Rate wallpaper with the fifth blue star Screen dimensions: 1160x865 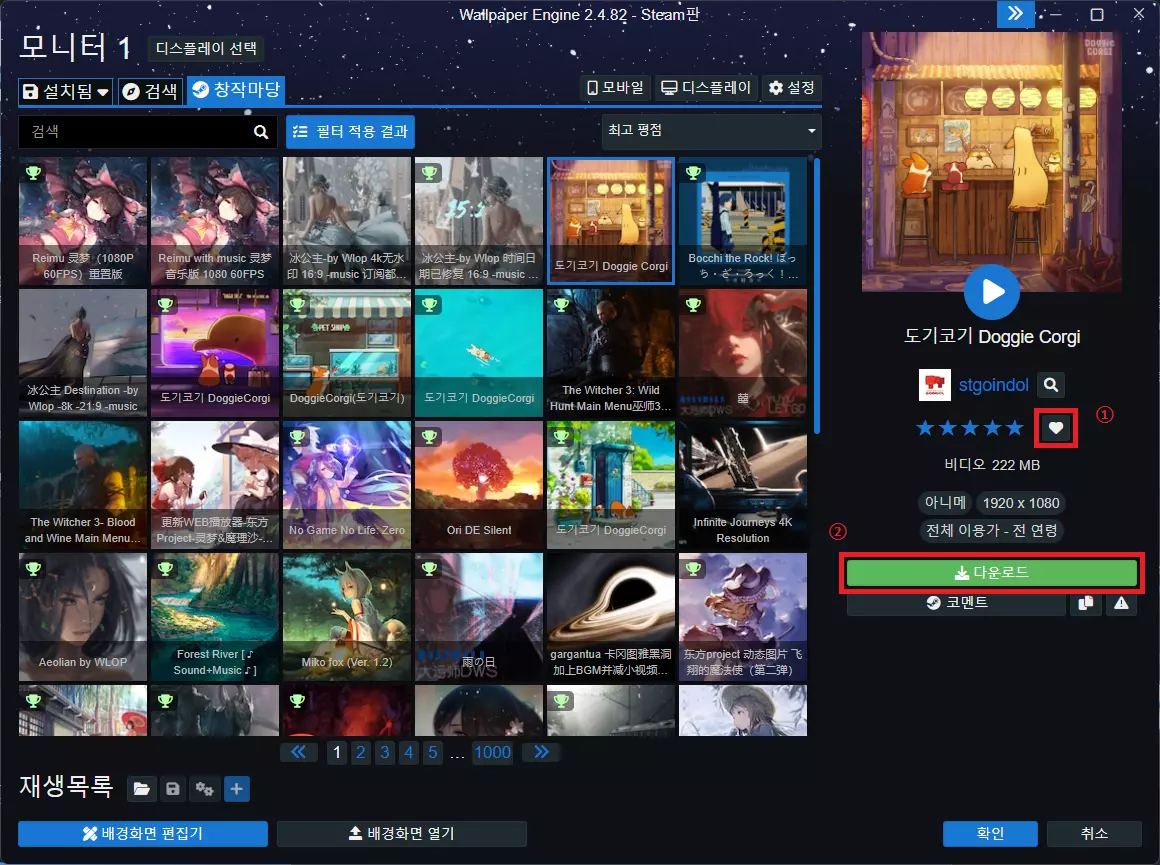click(1014, 428)
